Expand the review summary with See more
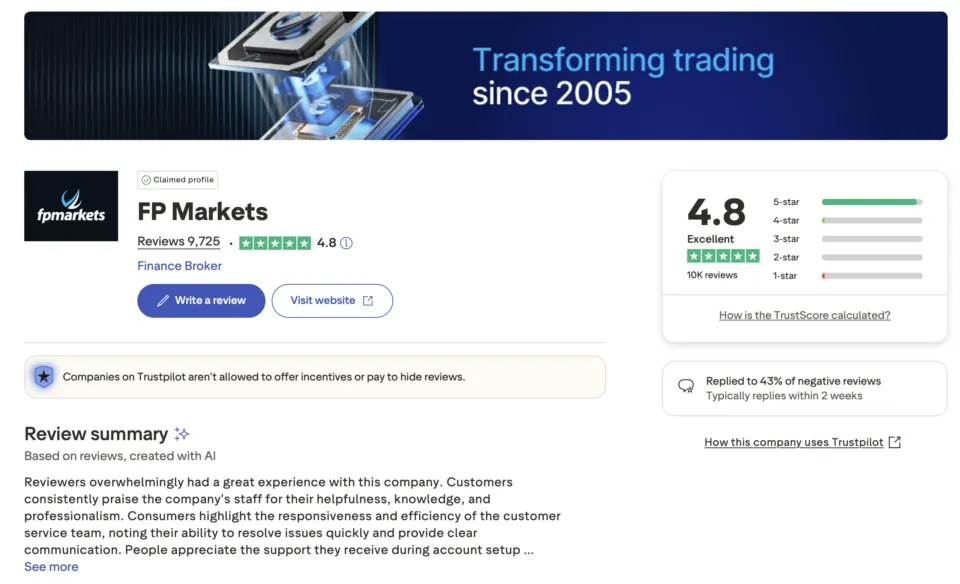This screenshot has width=960, height=584. (50, 566)
